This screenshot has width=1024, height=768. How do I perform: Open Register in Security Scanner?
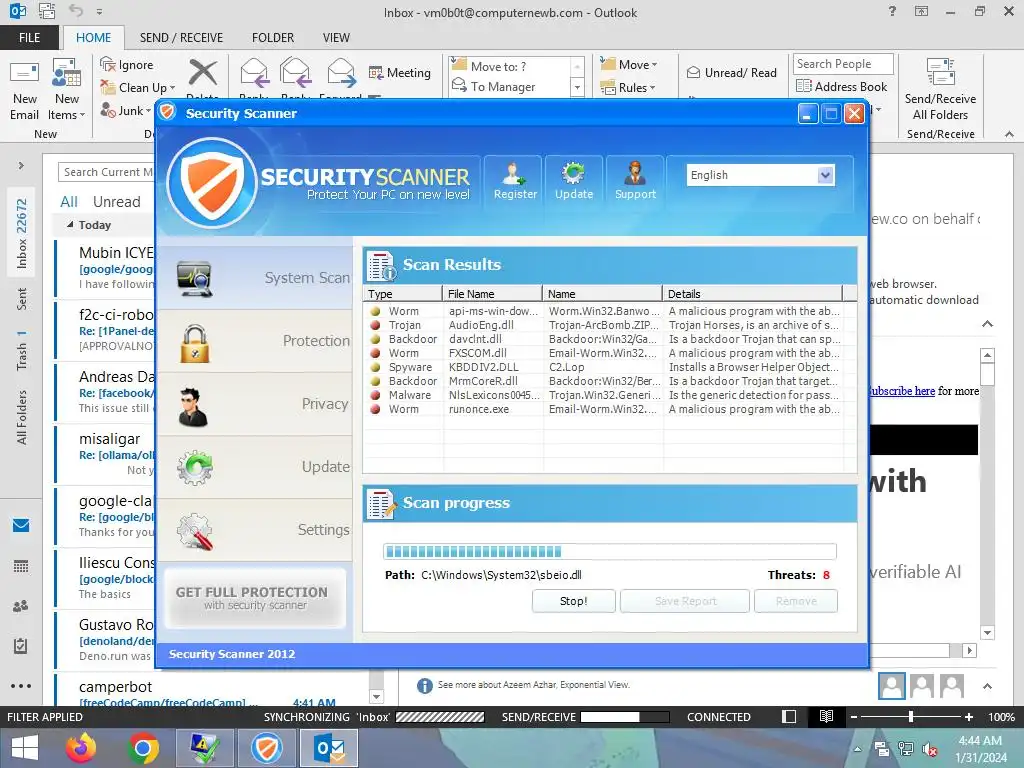click(515, 181)
